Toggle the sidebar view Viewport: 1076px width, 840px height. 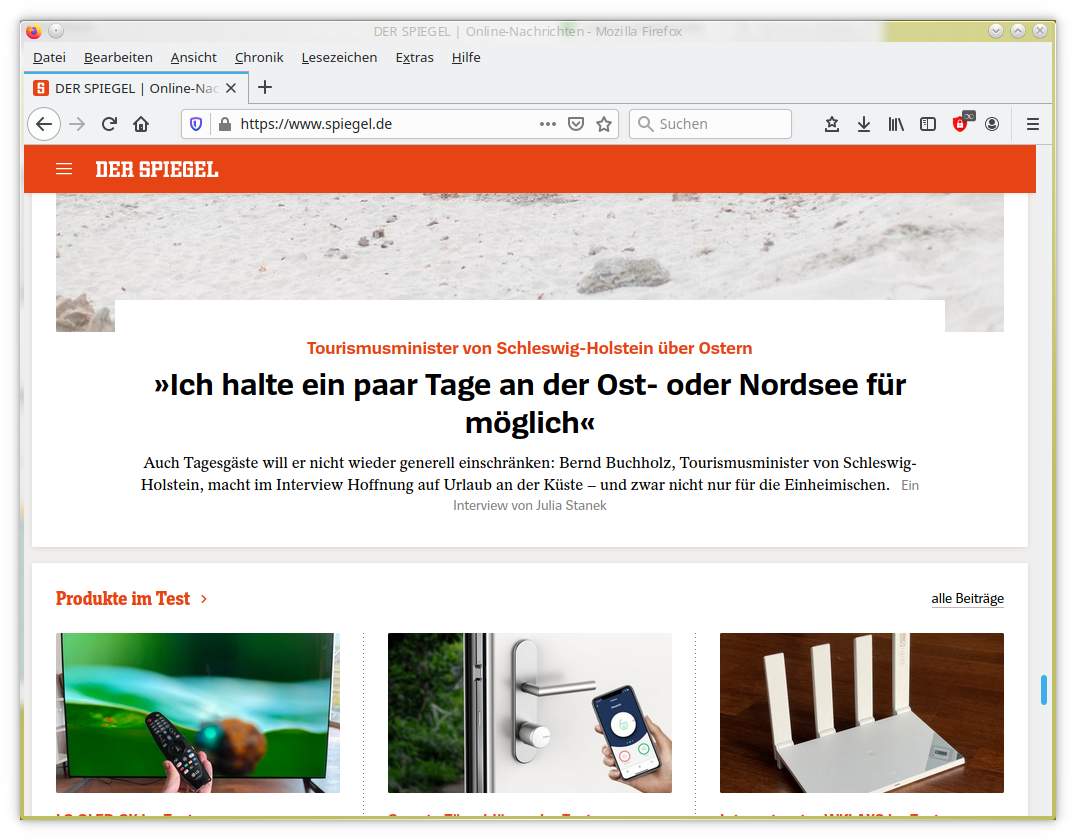coord(928,124)
